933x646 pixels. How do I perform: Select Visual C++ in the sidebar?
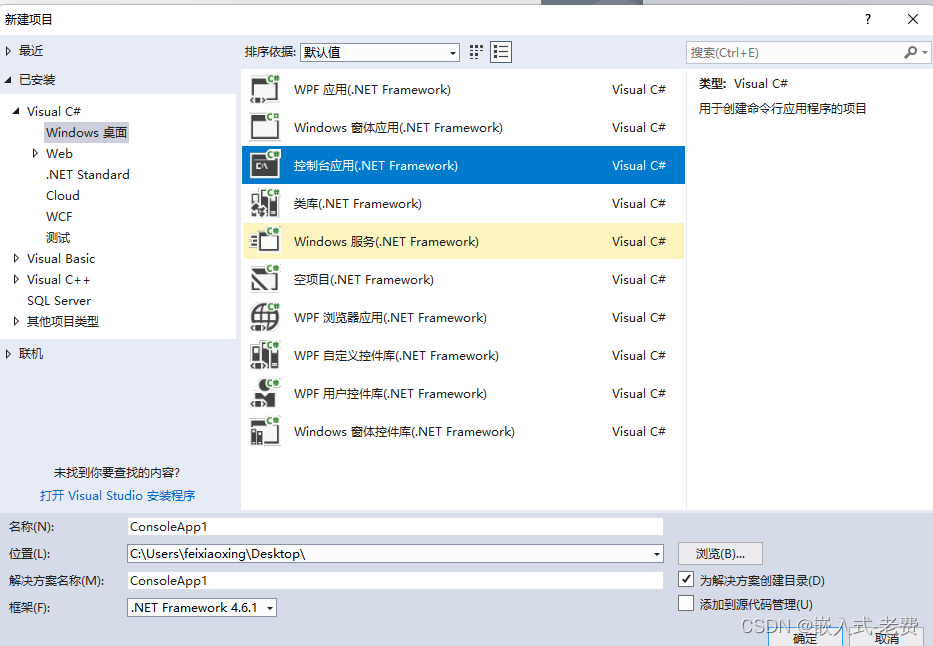[62, 279]
